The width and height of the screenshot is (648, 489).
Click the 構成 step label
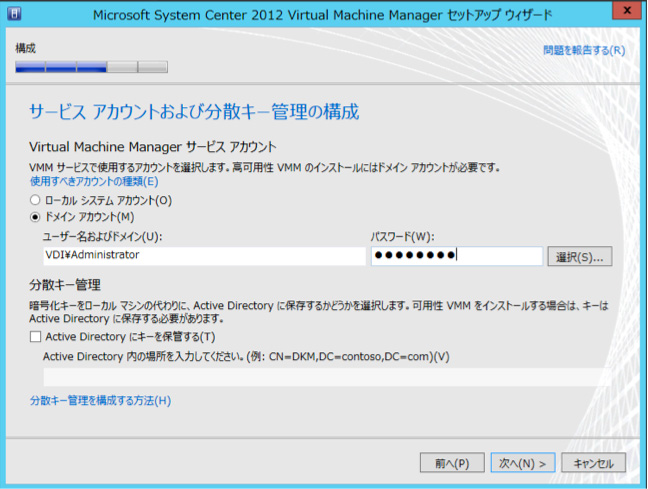pos(26,48)
